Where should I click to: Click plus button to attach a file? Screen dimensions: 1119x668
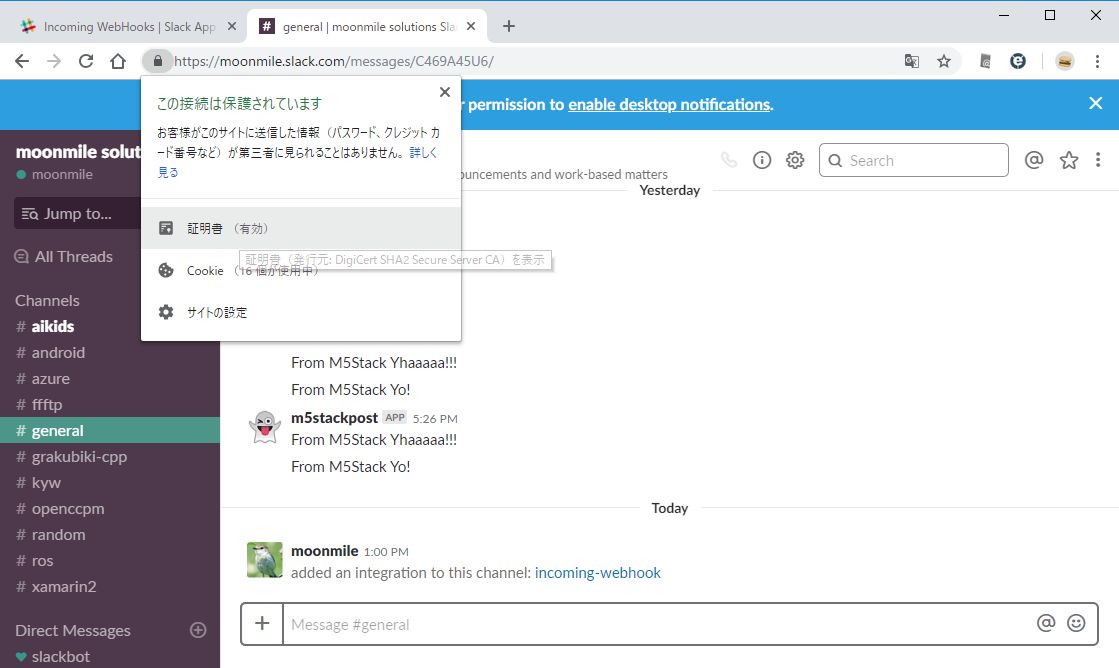262,623
